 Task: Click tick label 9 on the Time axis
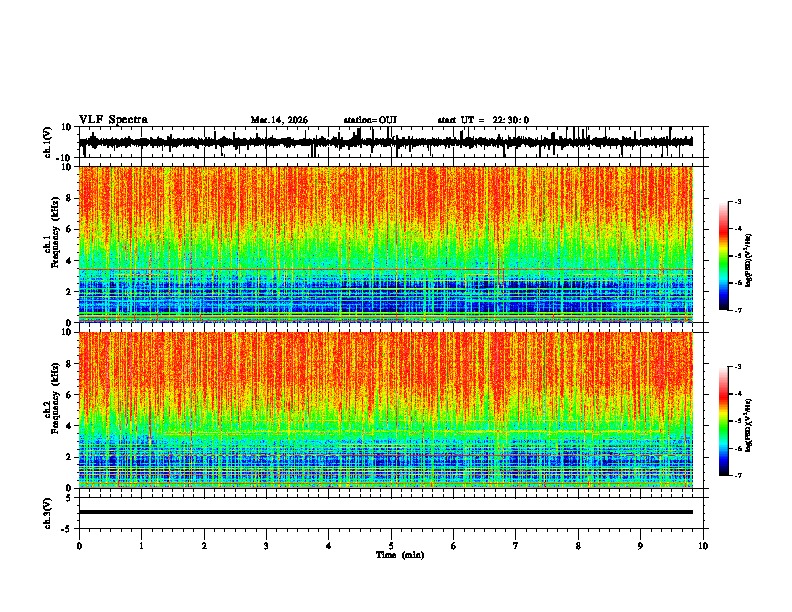pos(640,546)
